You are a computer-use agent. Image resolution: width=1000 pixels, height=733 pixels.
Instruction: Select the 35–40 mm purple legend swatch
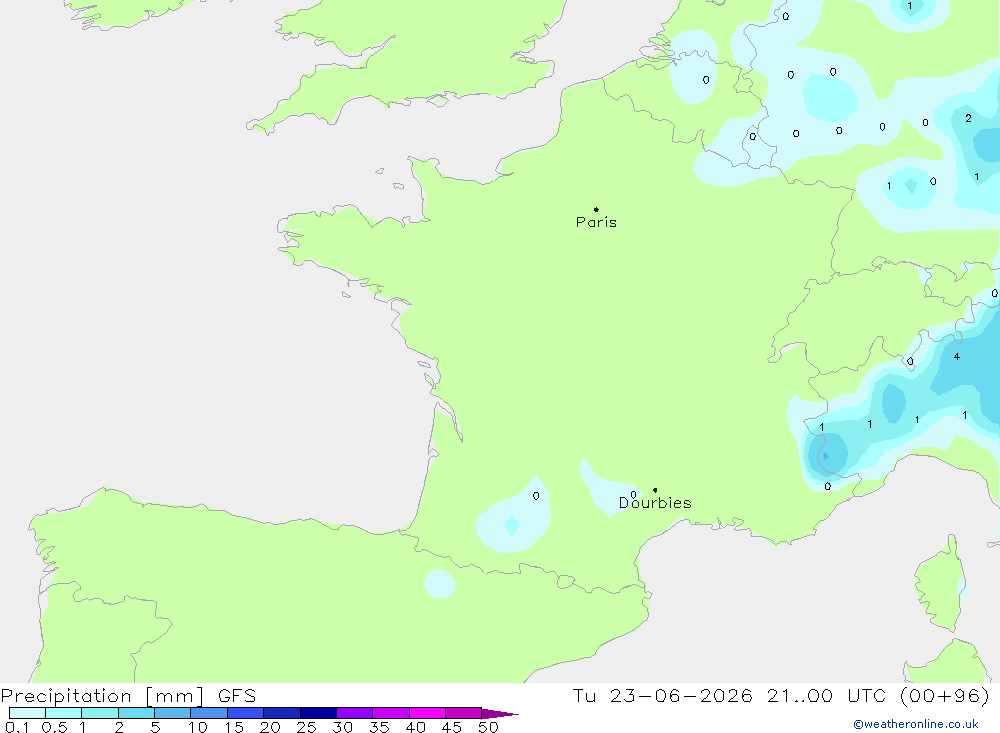pyautogui.click(x=391, y=713)
